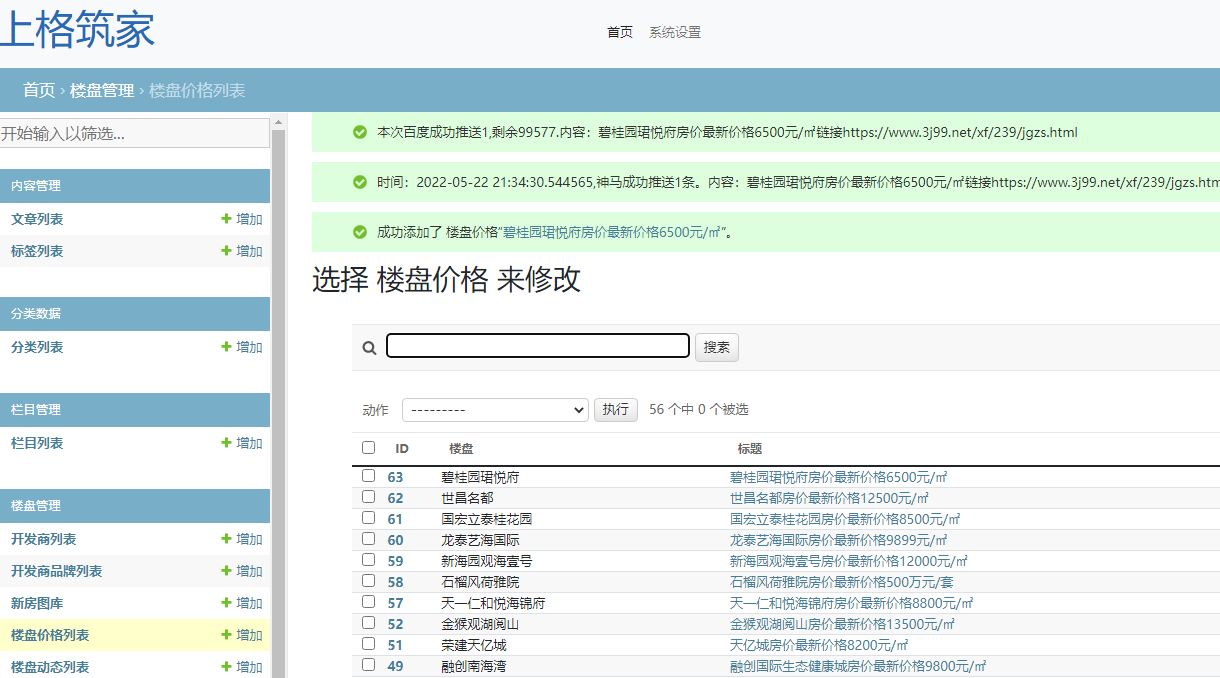Image resolution: width=1220 pixels, height=678 pixels.
Task: Click the 搜索 search button
Action: [x=717, y=347]
